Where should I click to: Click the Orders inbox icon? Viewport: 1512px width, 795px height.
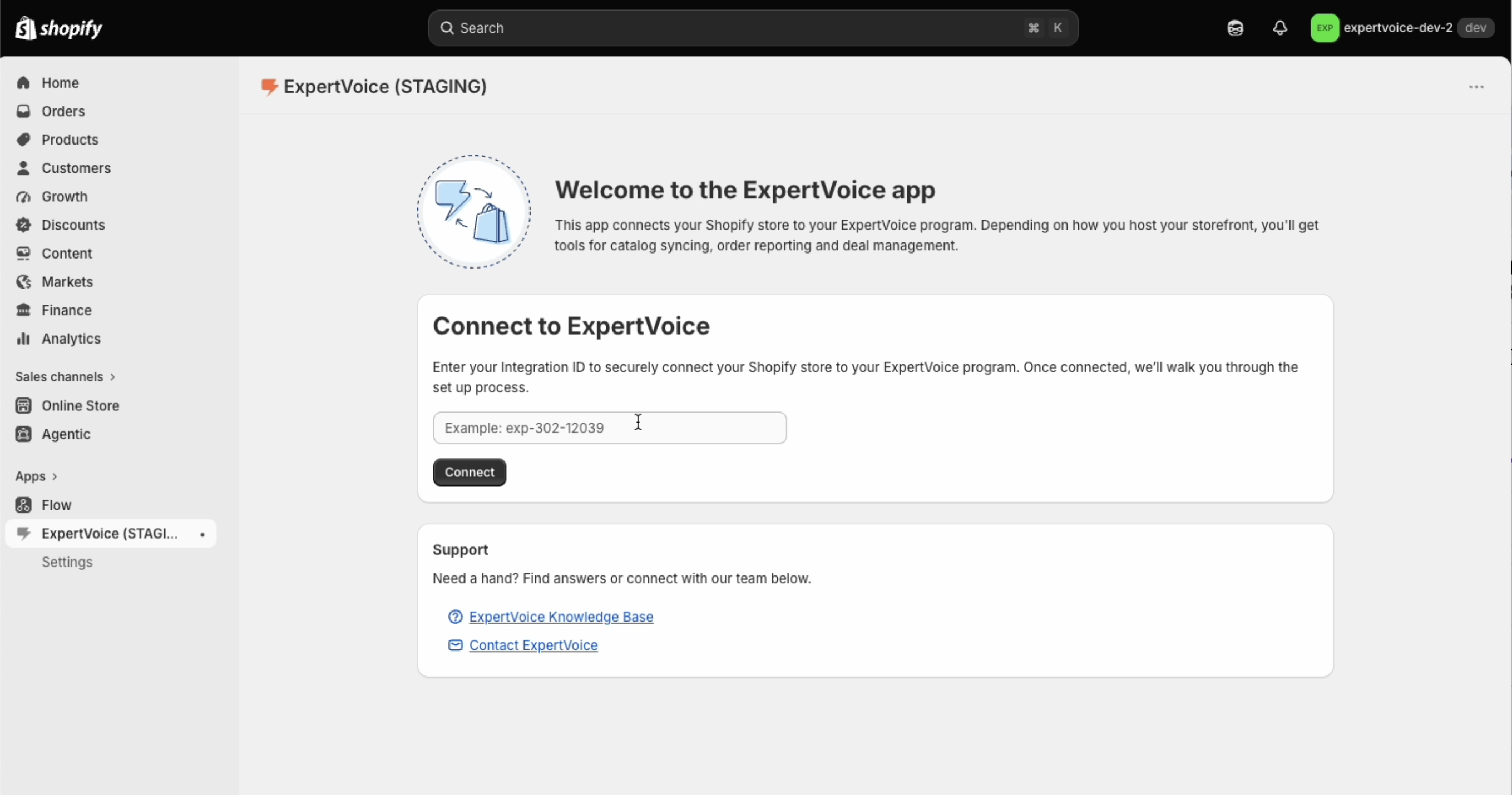pyautogui.click(x=23, y=111)
